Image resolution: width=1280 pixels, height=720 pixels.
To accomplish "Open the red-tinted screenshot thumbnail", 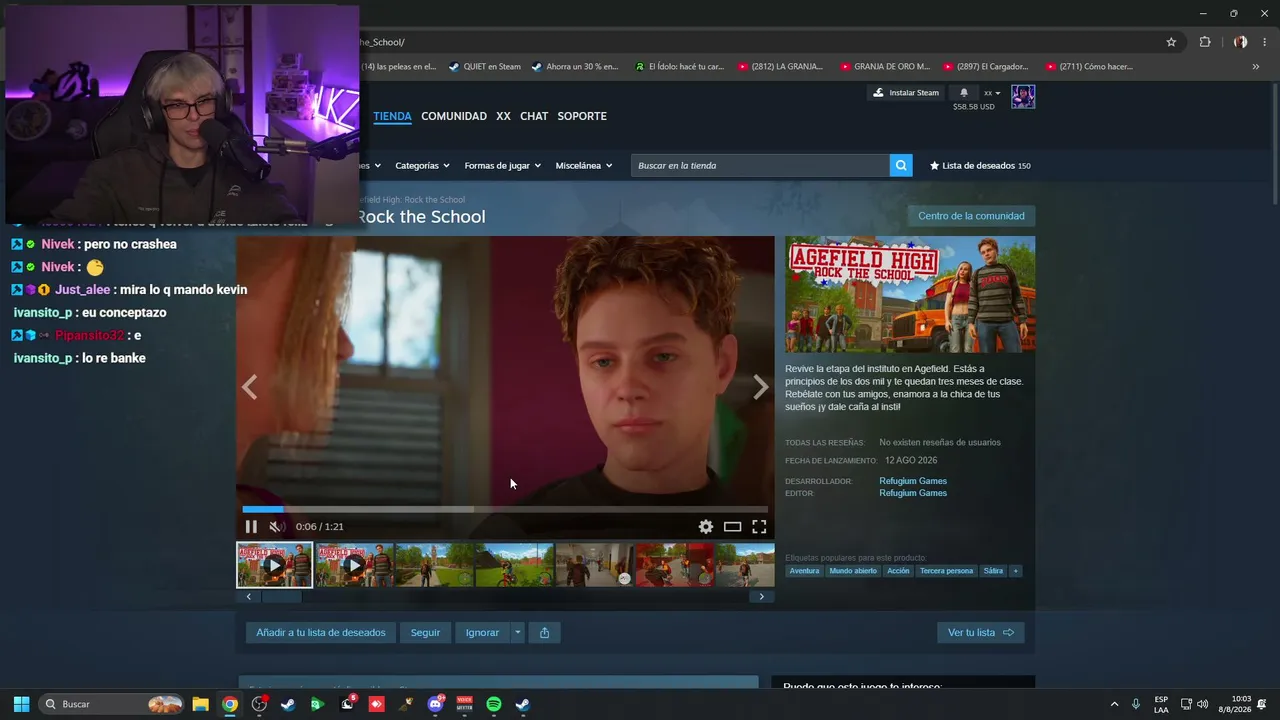I will 674,565.
